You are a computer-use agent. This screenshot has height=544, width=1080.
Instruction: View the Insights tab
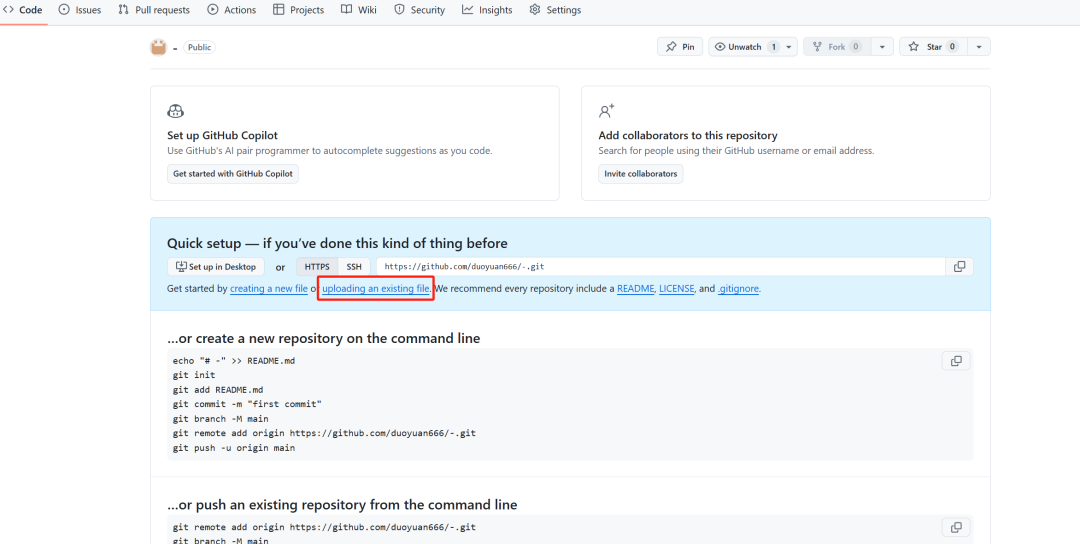tap(487, 10)
